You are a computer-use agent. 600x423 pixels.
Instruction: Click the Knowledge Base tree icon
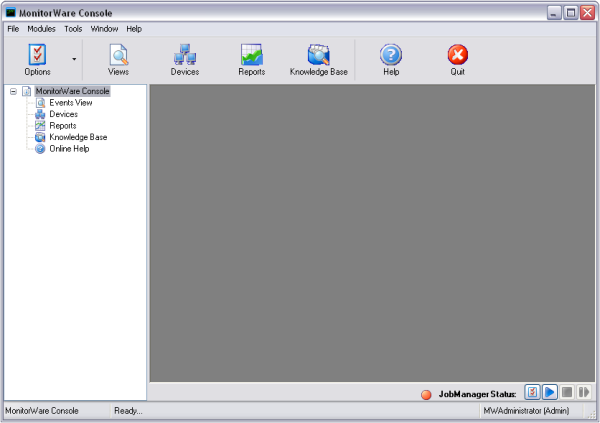pyautogui.click(x=40, y=137)
